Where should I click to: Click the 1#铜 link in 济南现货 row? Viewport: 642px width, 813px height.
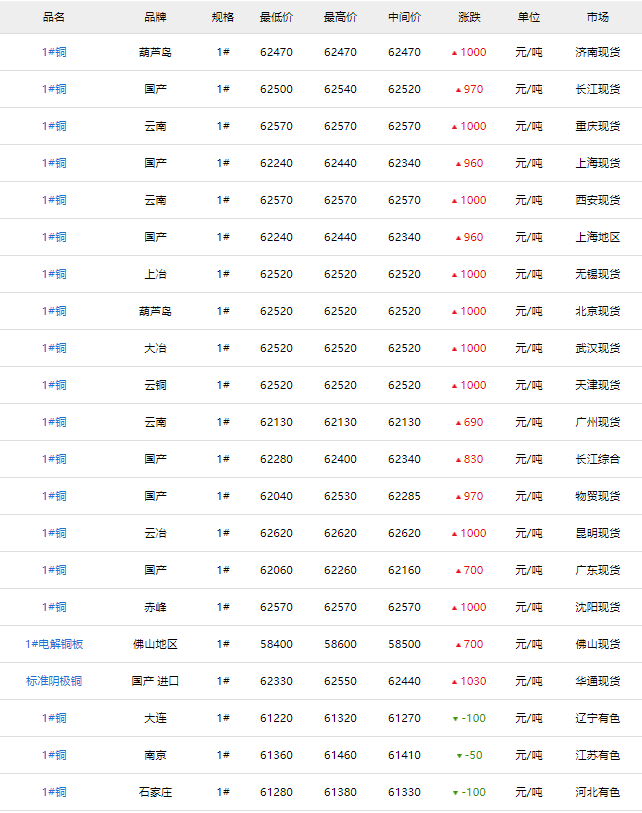click(54, 52)
